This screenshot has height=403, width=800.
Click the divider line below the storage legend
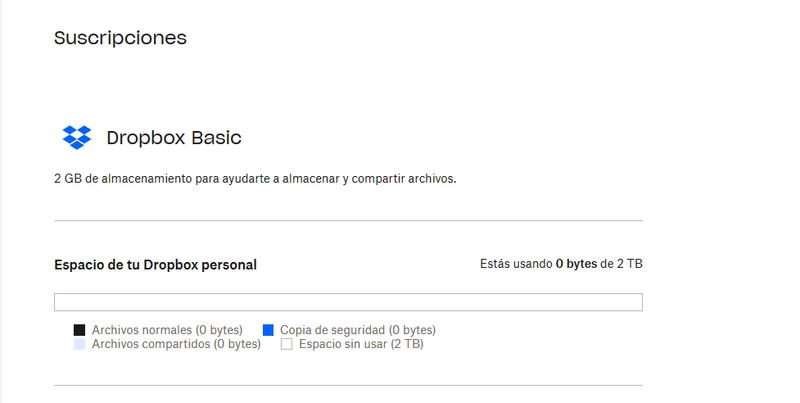(348, 385)
